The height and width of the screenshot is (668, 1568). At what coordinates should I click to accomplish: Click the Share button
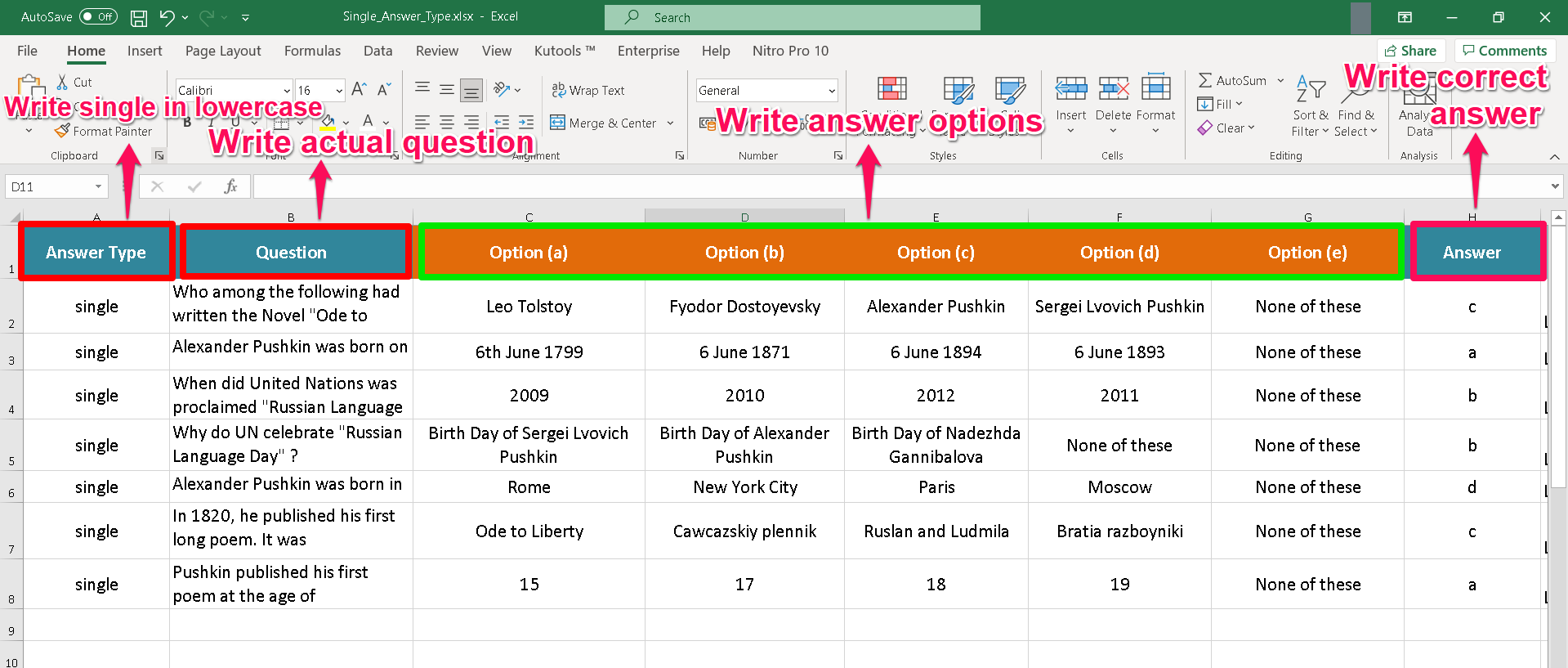[x=1410, y=51]
